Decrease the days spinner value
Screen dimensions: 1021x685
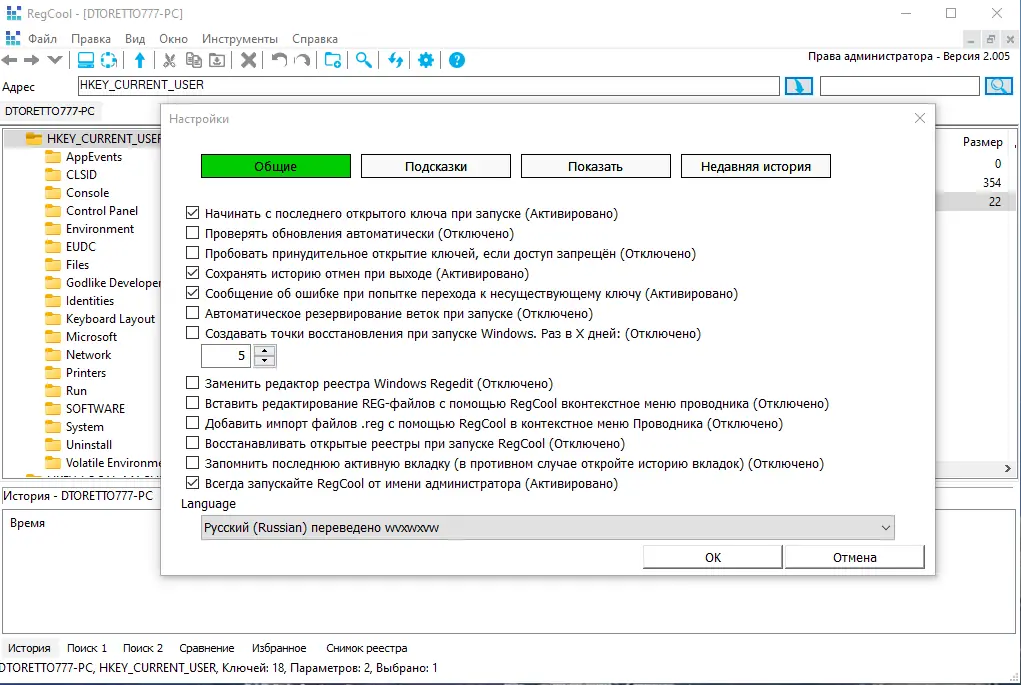pos(264,361)
